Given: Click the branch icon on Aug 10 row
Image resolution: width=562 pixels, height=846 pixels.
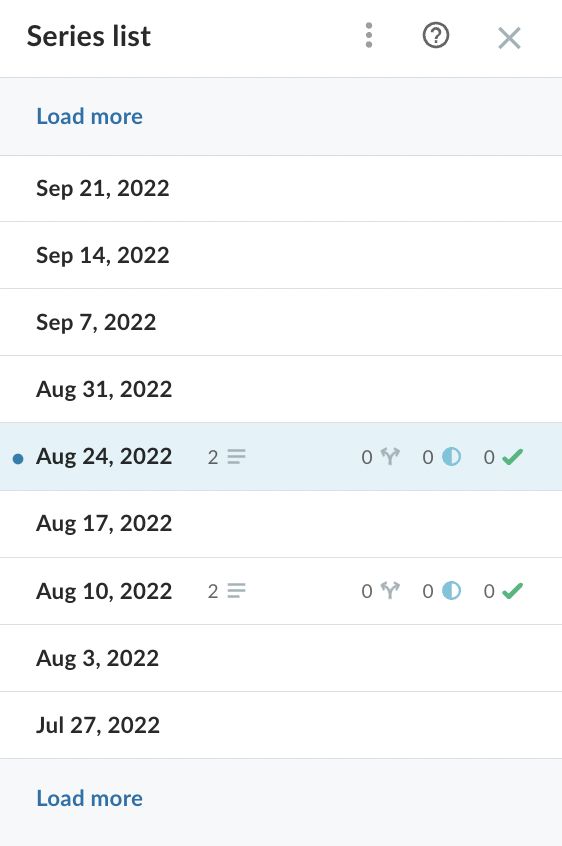Looking at the screenshot, I should pos(390,591).
